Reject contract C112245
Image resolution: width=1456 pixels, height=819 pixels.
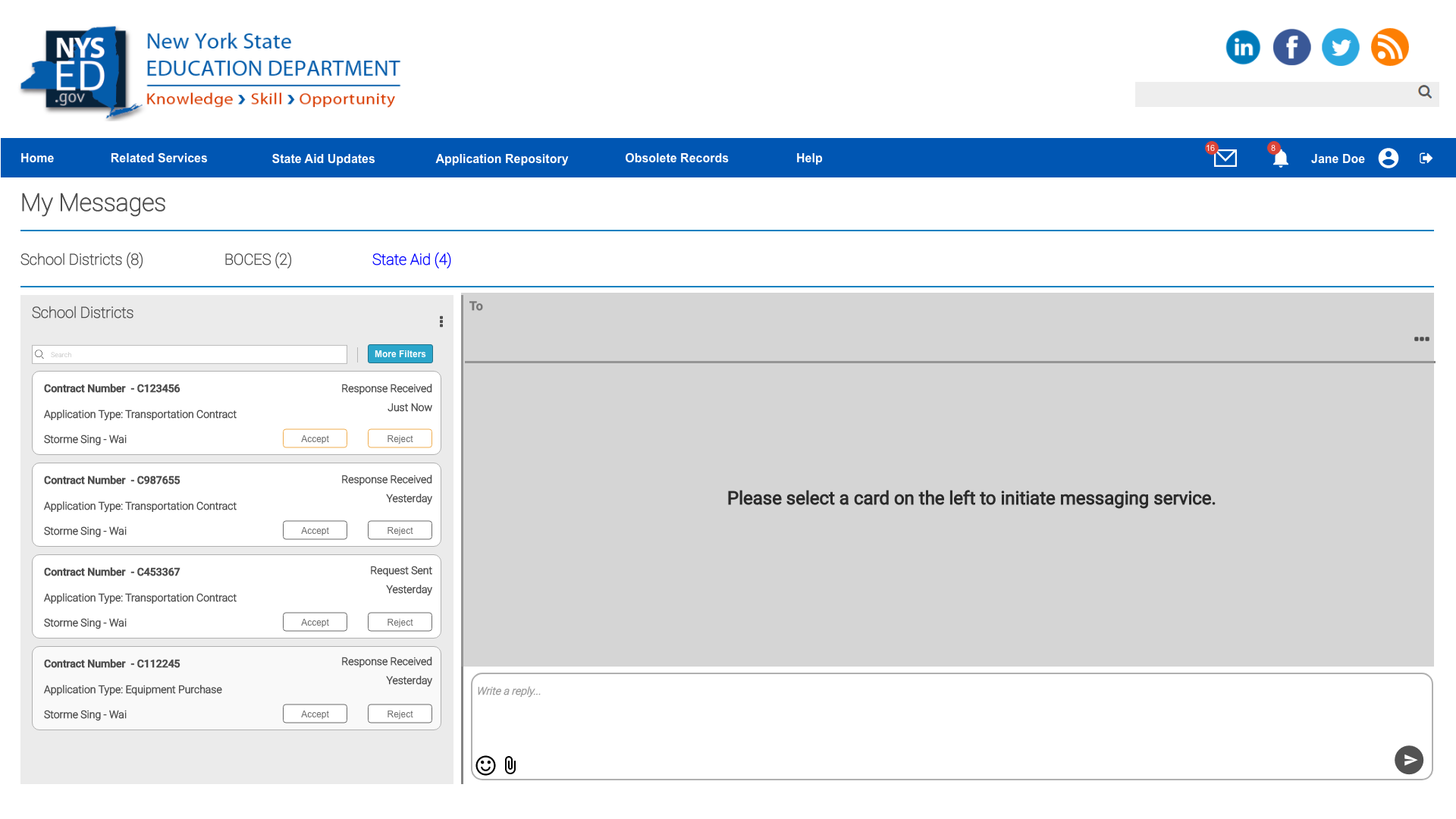point(400,714)
